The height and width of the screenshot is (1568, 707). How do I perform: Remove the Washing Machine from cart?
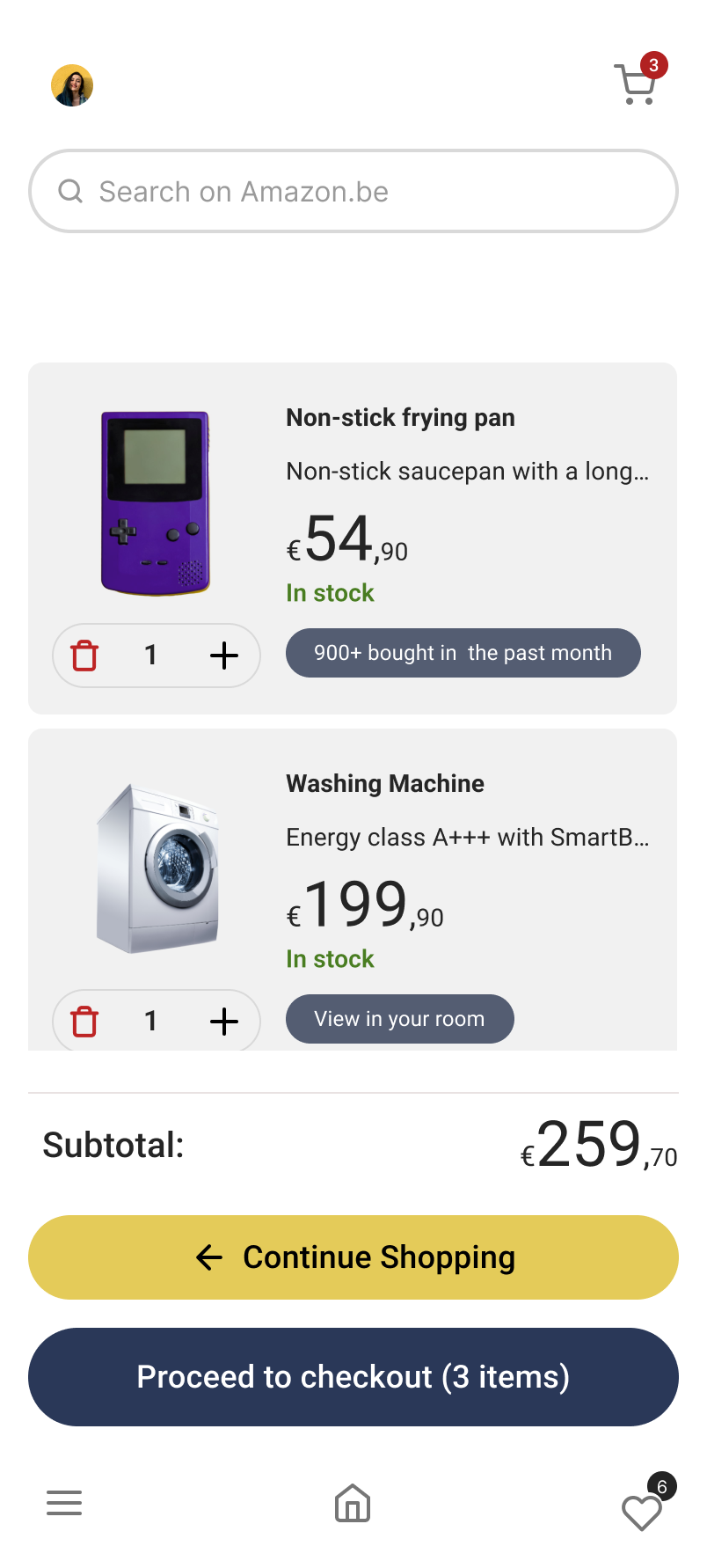[84, 1022]
